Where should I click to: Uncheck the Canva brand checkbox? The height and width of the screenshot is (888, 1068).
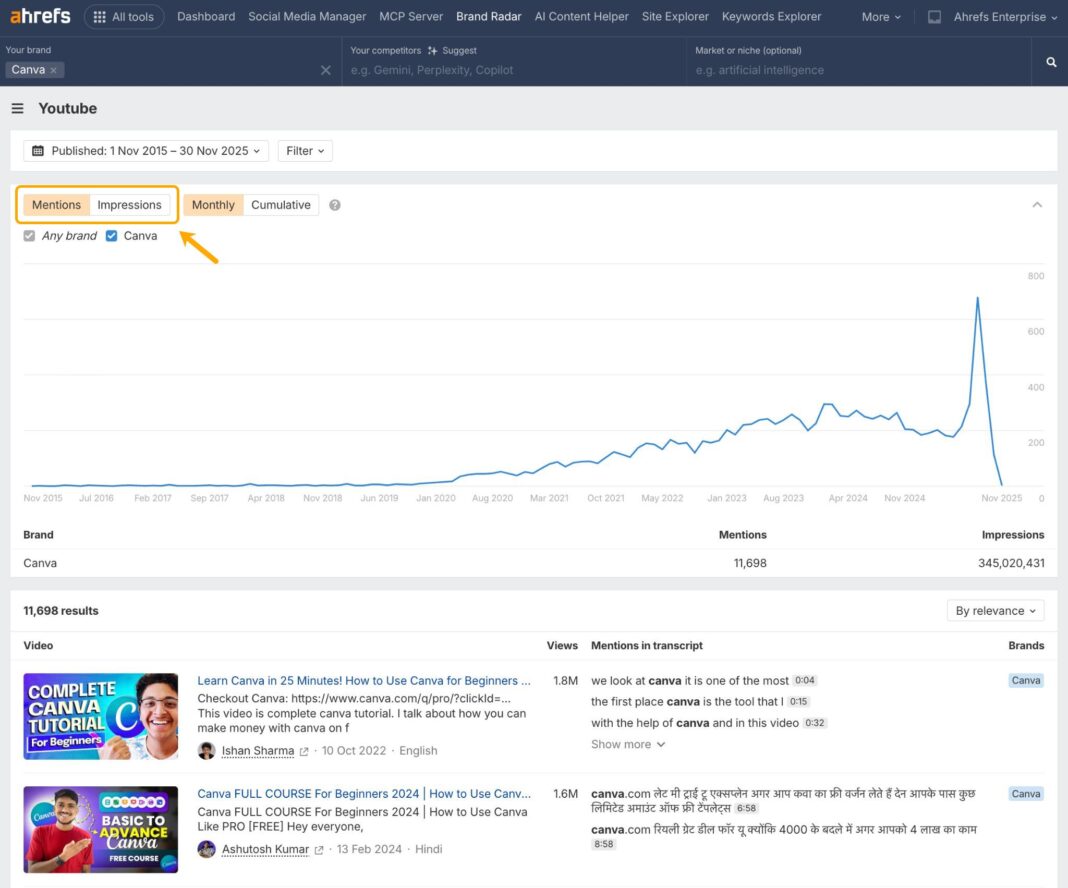pos(111,235)
